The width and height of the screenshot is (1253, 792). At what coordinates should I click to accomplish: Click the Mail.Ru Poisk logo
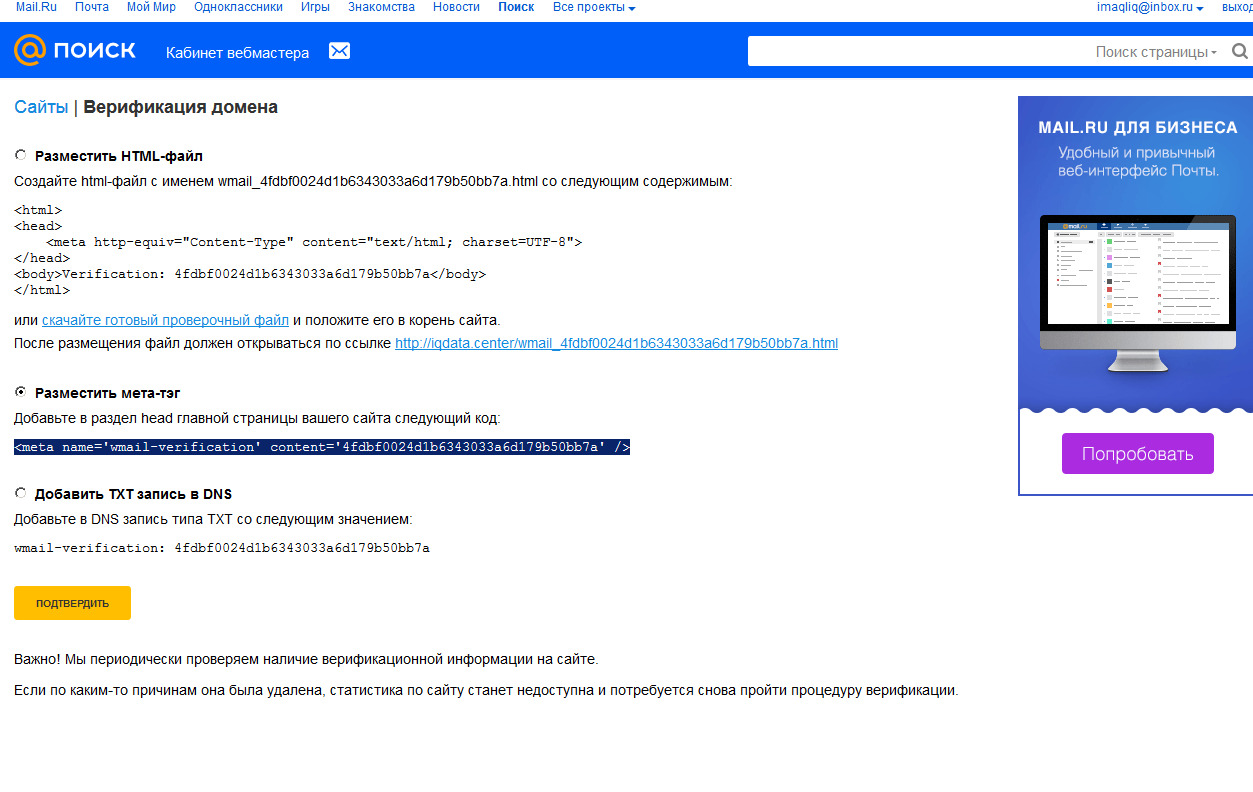[75, 50]
